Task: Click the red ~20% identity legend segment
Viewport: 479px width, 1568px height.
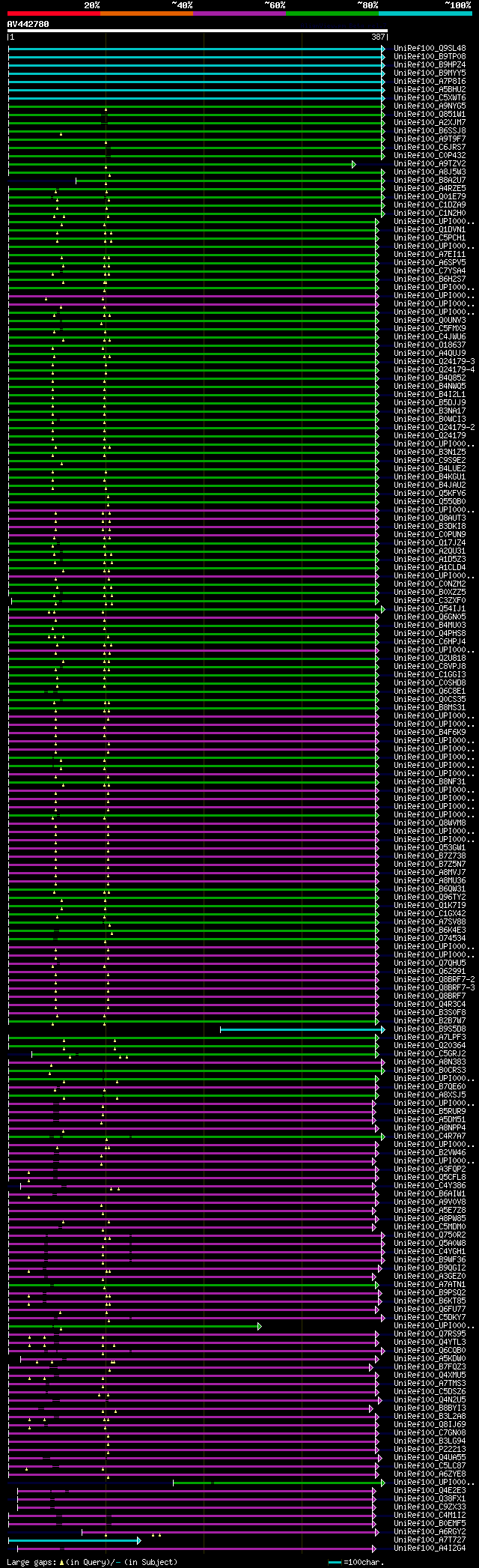Action: (53, 13)
